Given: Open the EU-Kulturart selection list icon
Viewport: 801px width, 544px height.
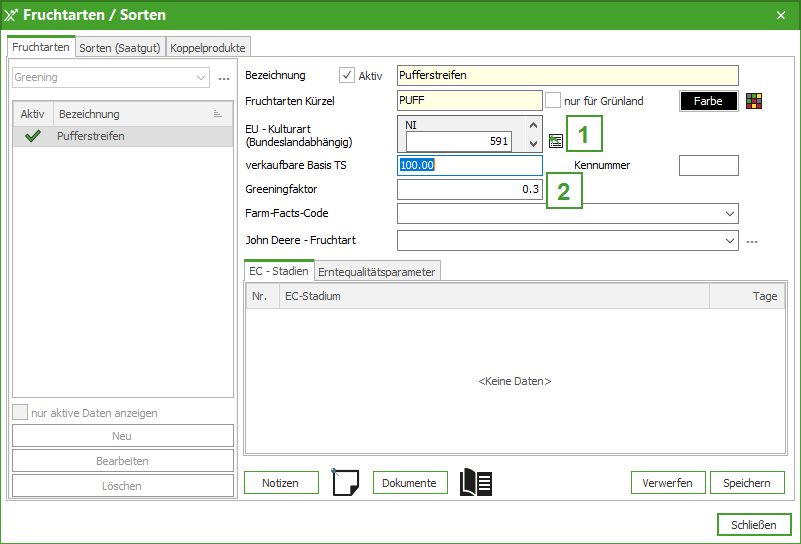Looking at the screenshot, I should click(556, 141).
